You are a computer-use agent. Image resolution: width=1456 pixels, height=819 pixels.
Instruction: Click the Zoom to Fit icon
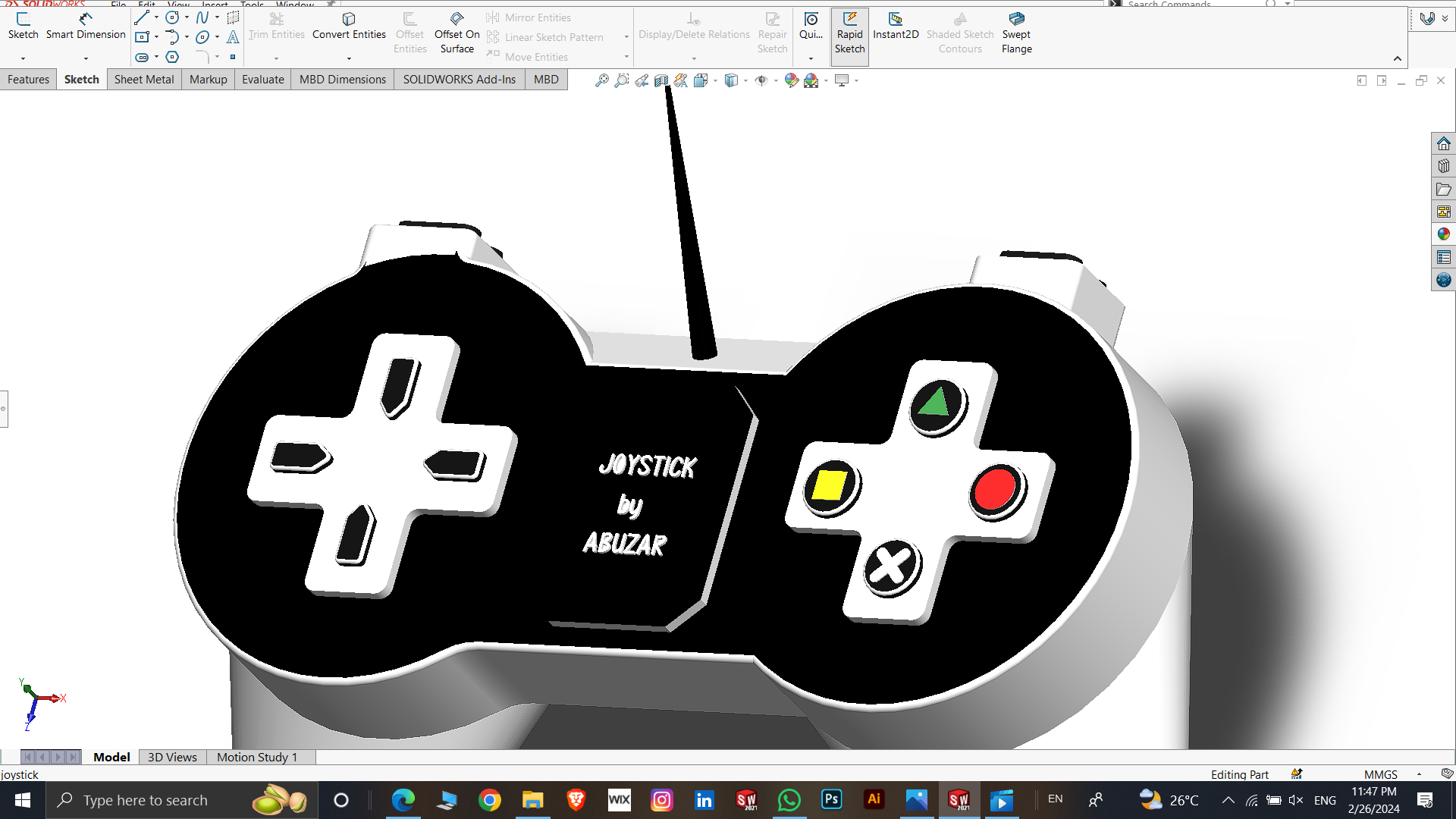(601, 80)
